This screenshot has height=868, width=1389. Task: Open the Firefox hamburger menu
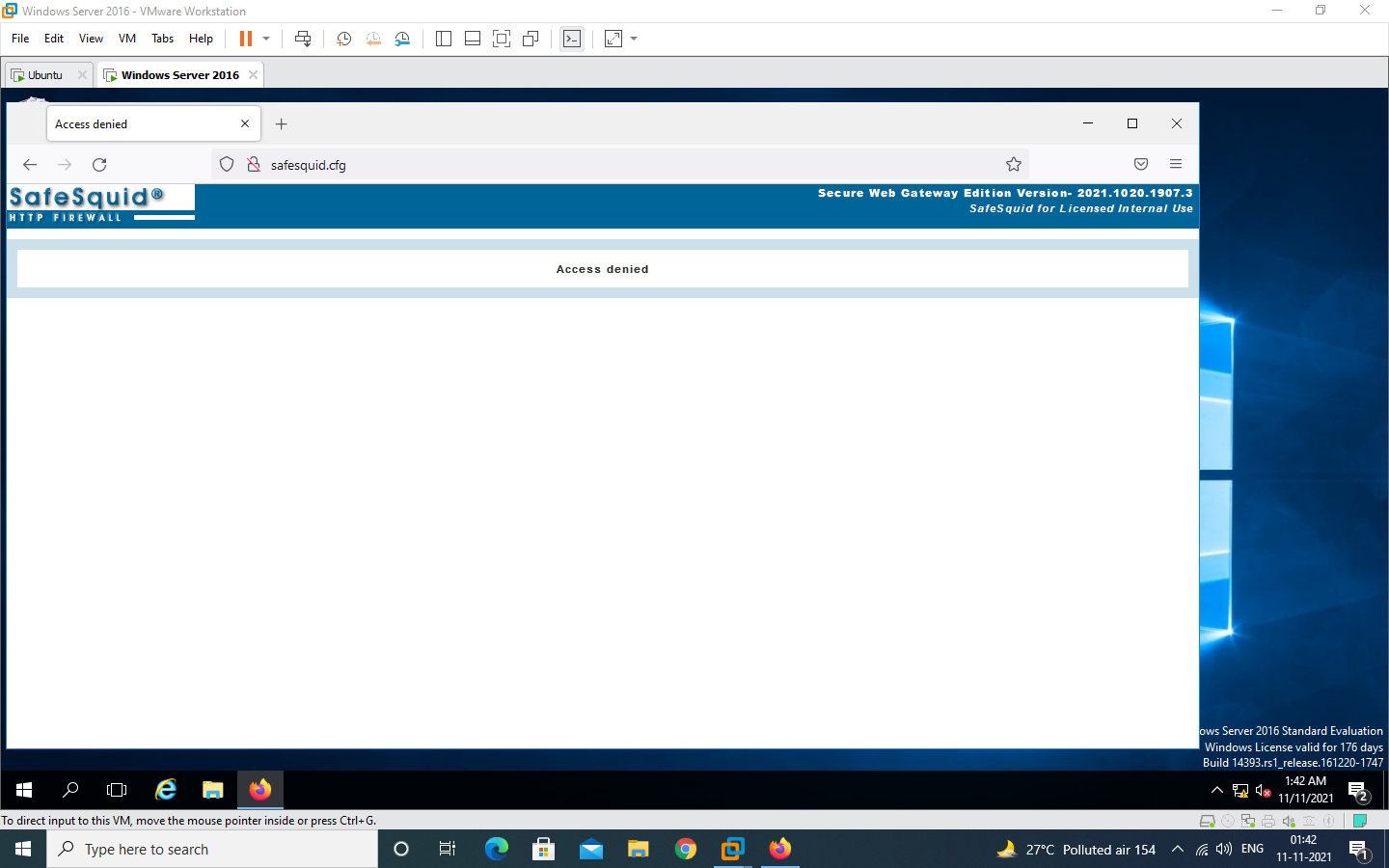tap(1176, 165)
